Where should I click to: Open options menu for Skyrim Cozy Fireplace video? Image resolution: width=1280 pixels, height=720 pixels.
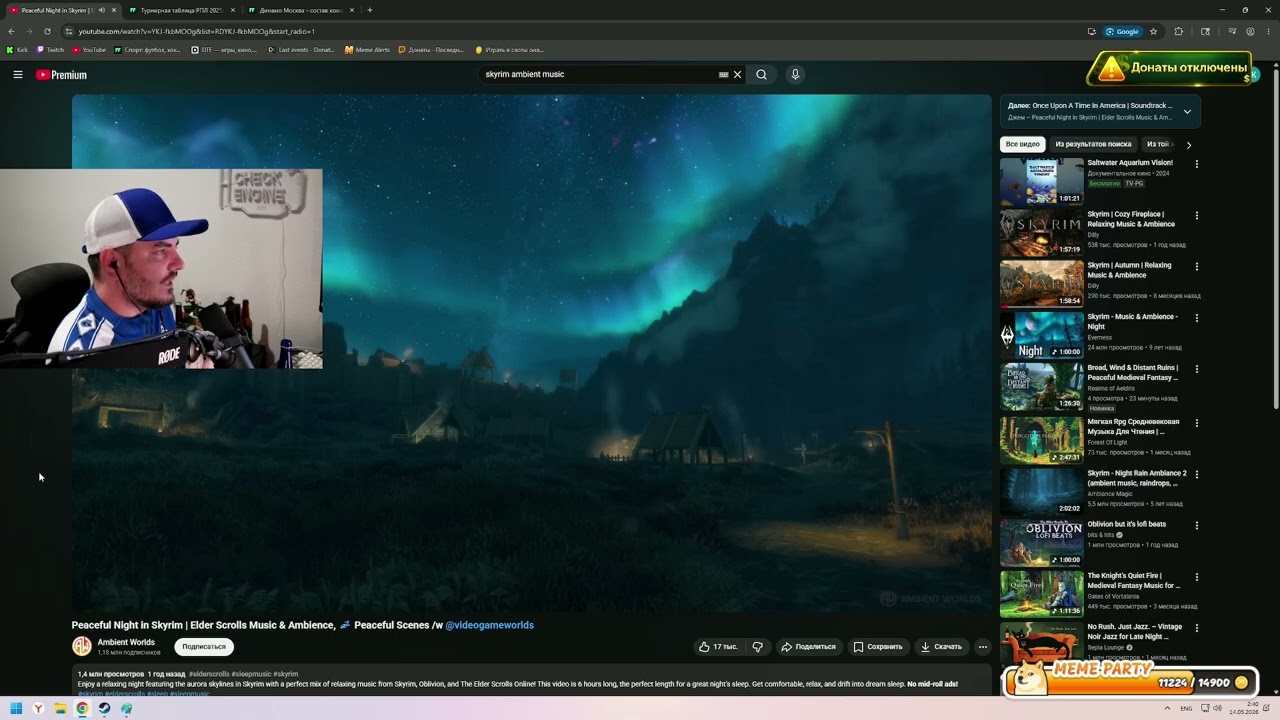tap(1196, 215)
